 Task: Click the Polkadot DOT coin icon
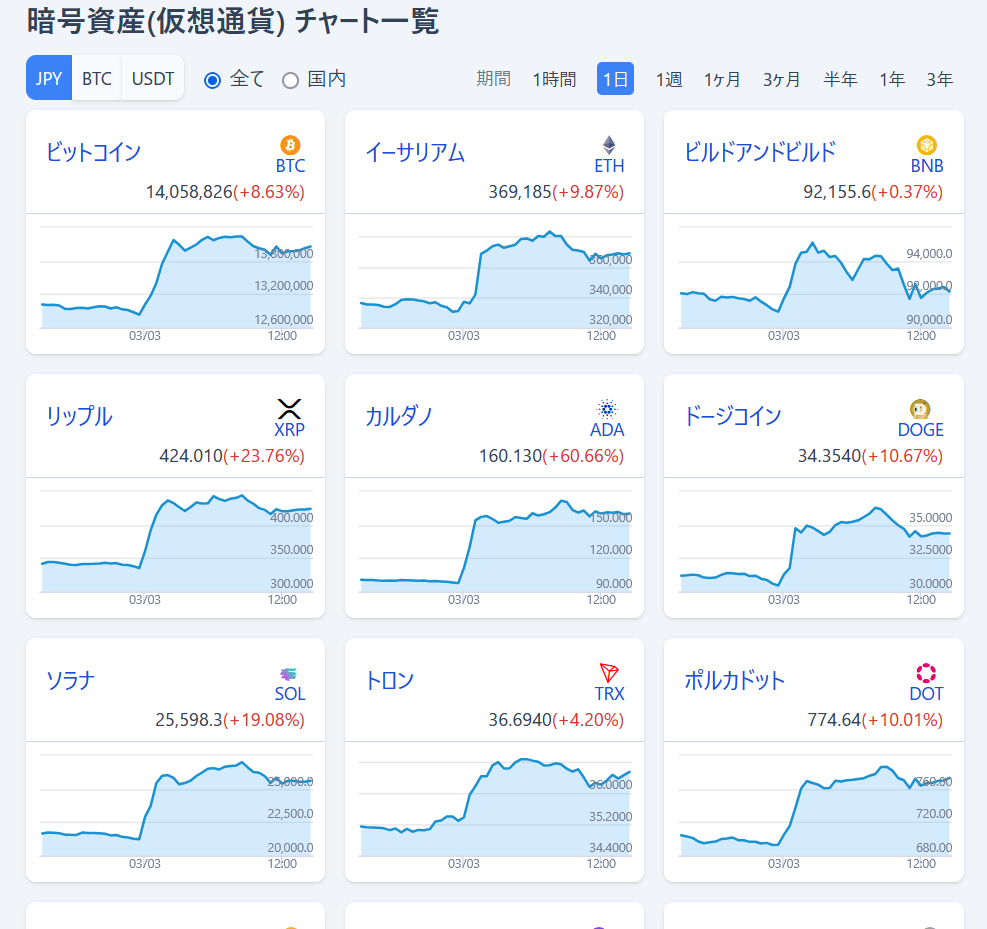(x=925, y=674)
